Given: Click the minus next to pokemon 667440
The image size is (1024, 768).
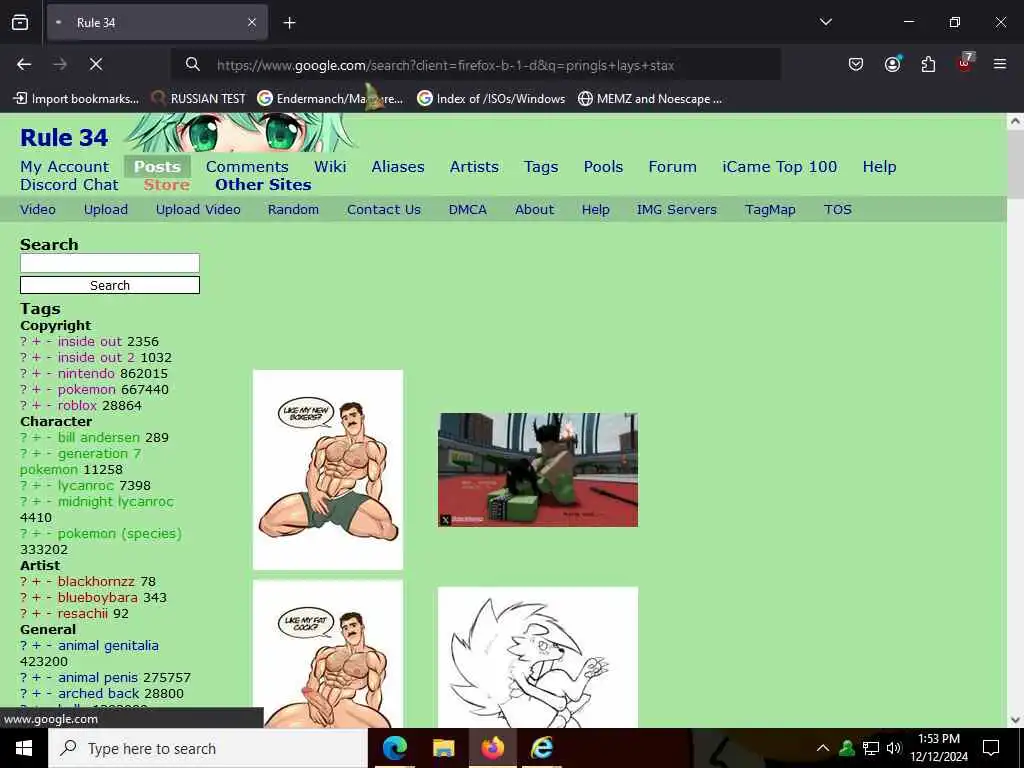Looking at the screenshot, I should click(49, 390).
